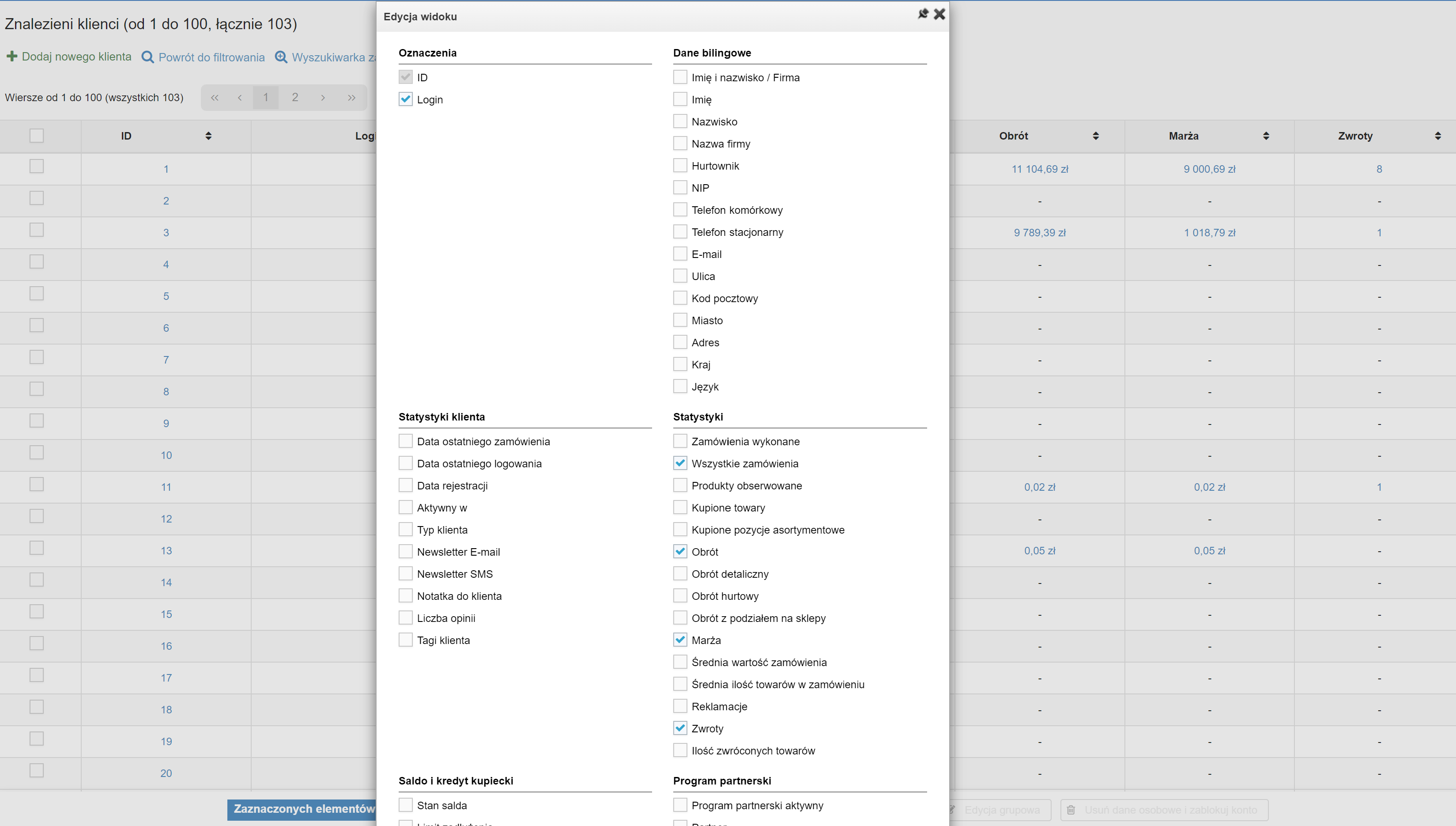Go to the previous page arrow
This screenshot has width=1456, height=826.
[x=240, y=98]
